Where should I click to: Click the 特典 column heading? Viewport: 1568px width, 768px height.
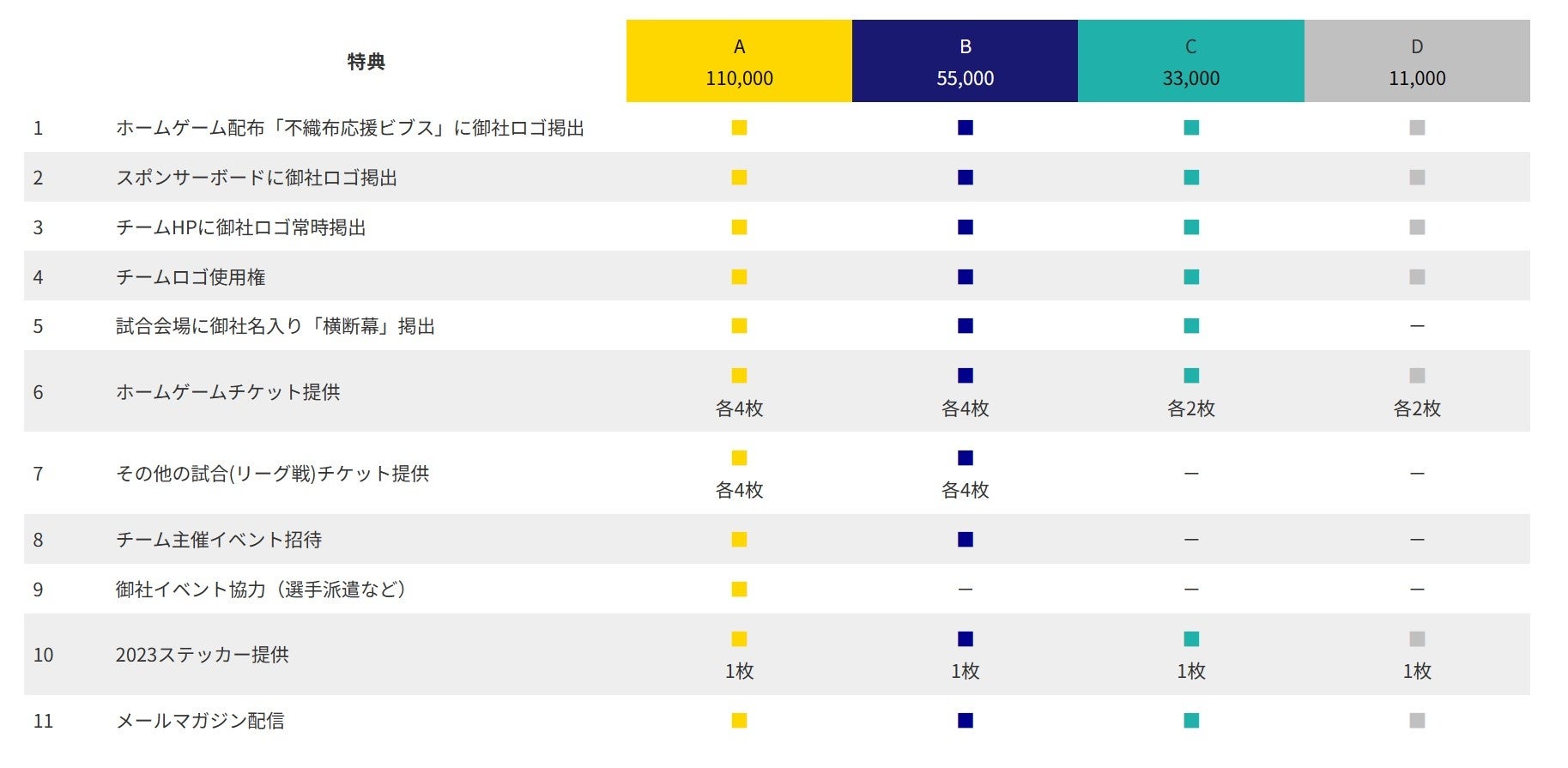coord(366,62)
